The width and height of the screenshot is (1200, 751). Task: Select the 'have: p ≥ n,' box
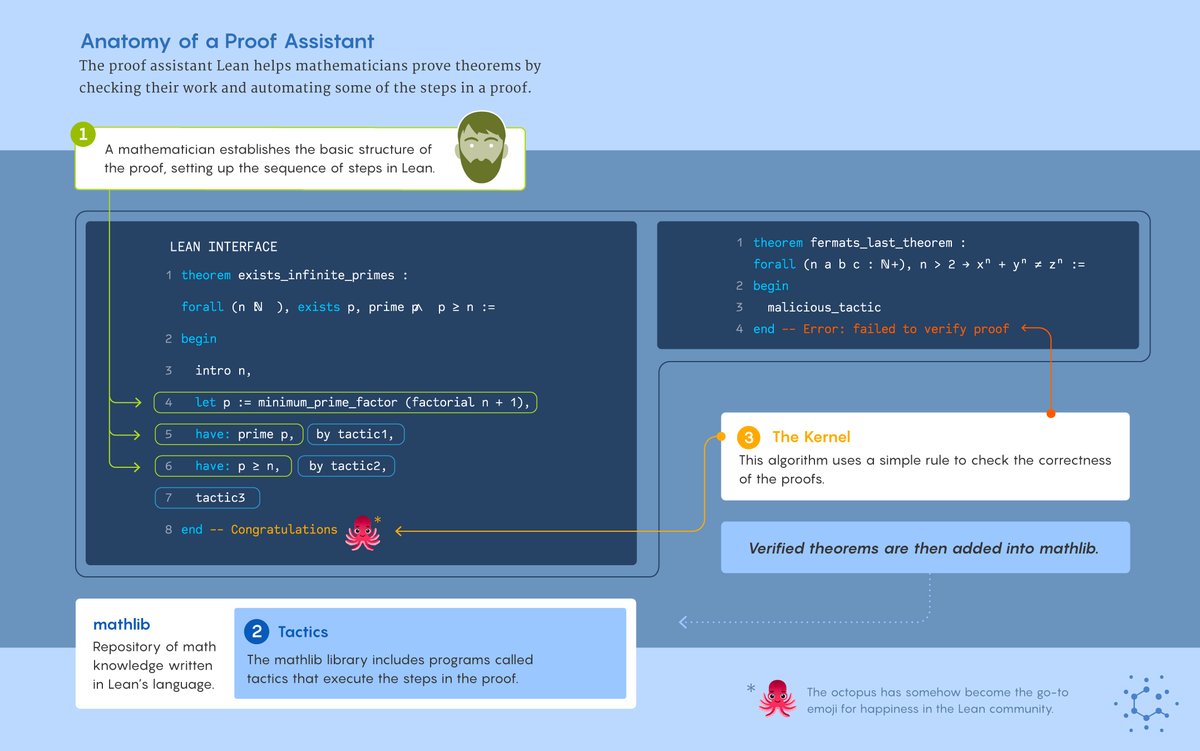225,465
